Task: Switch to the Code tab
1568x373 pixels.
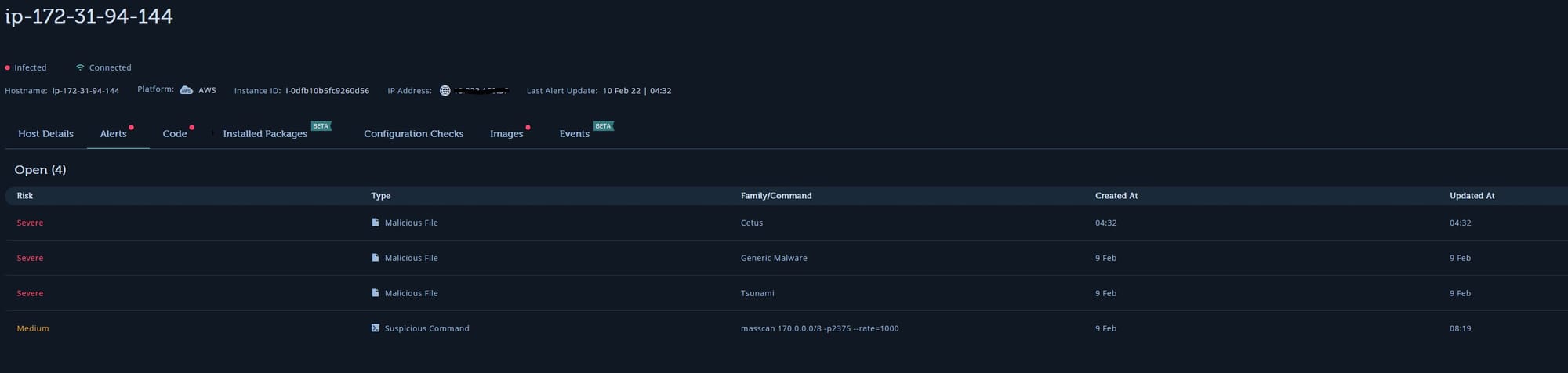Action: (x=175, y=134)
